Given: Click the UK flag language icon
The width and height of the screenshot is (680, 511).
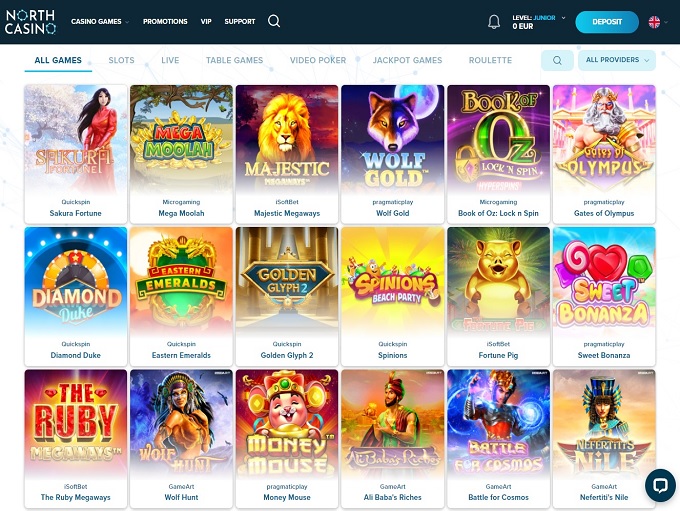Looking at the screenshot, I should pyautogui.click(x=654, y=22).
